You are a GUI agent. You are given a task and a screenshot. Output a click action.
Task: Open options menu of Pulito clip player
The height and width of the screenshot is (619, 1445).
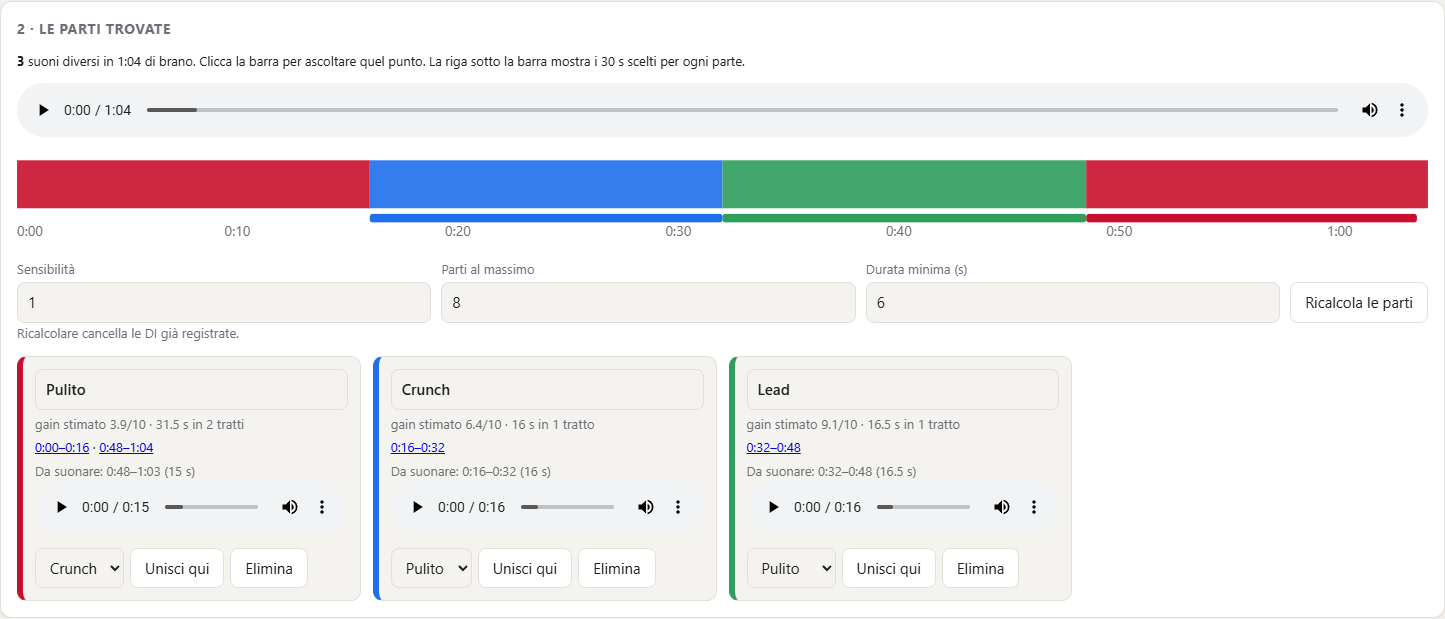coord(322,507)
